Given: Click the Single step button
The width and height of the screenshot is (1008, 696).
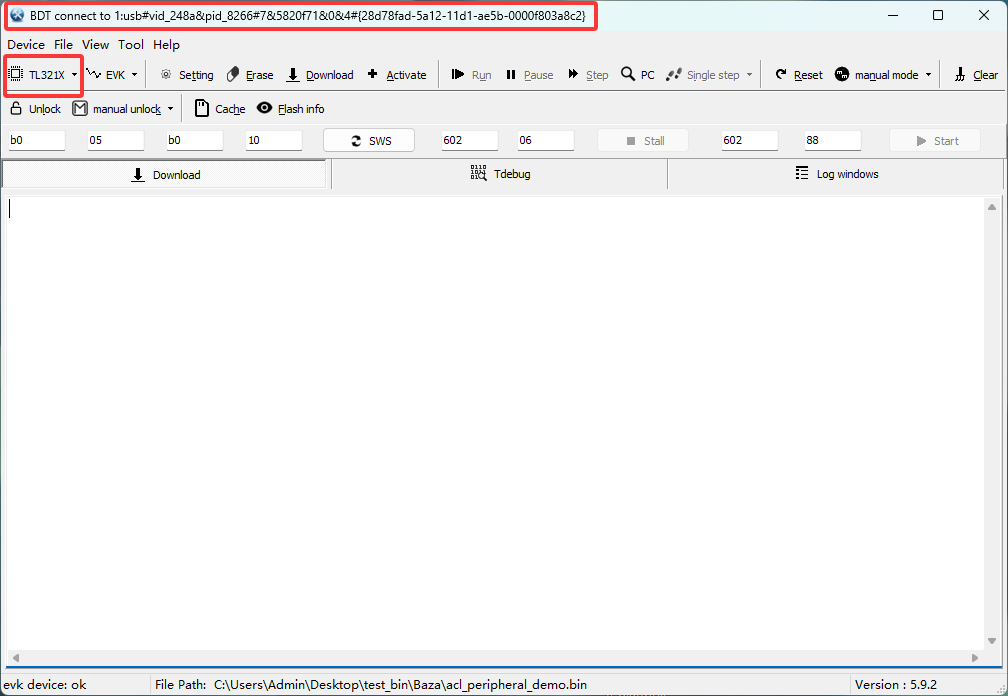Looking at the screenshot, I should pos(703,75).
